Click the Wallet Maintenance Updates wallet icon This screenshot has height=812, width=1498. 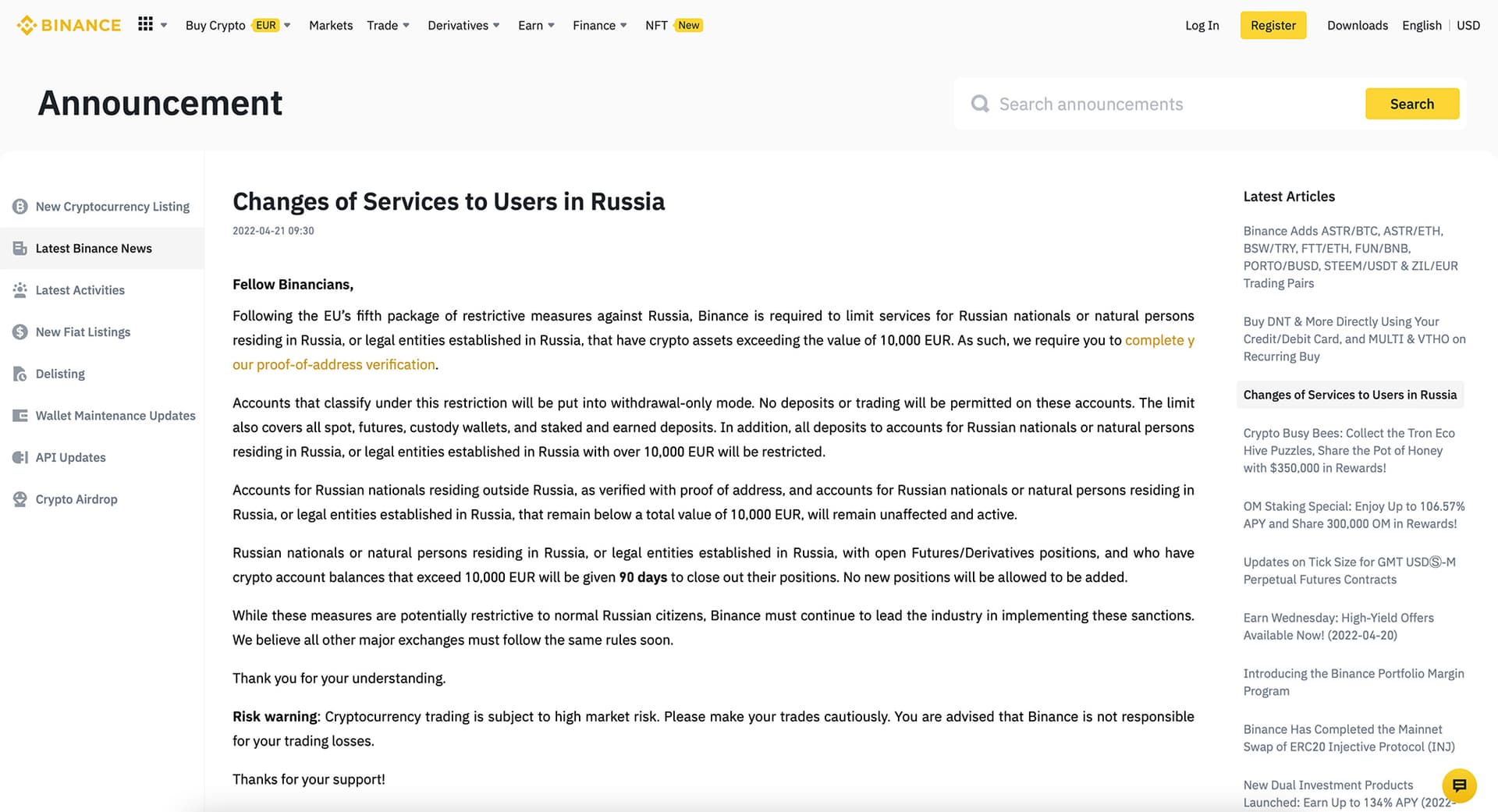tap(20, 416)
